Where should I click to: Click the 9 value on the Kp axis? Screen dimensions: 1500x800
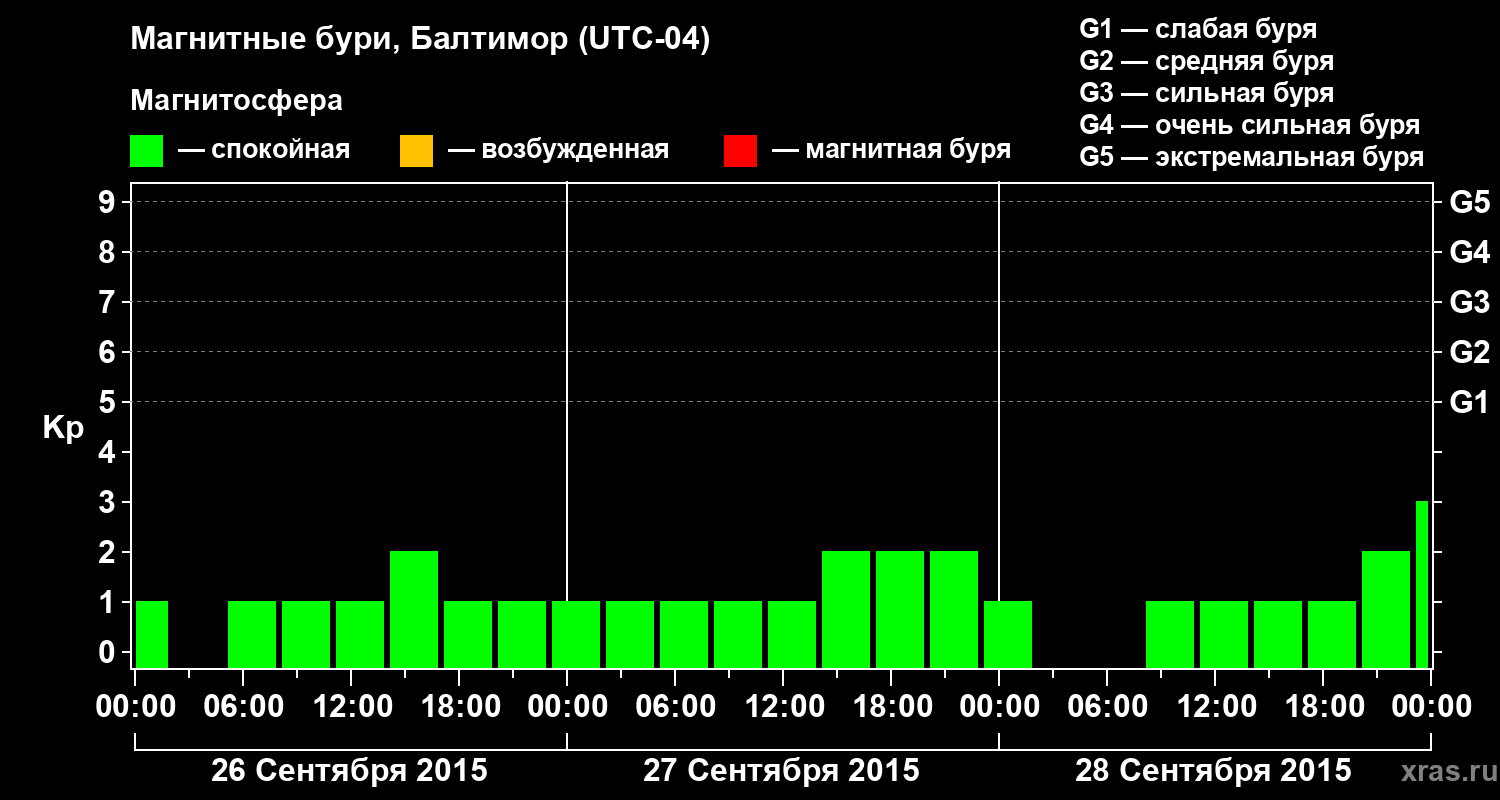[x=108, y=203]
